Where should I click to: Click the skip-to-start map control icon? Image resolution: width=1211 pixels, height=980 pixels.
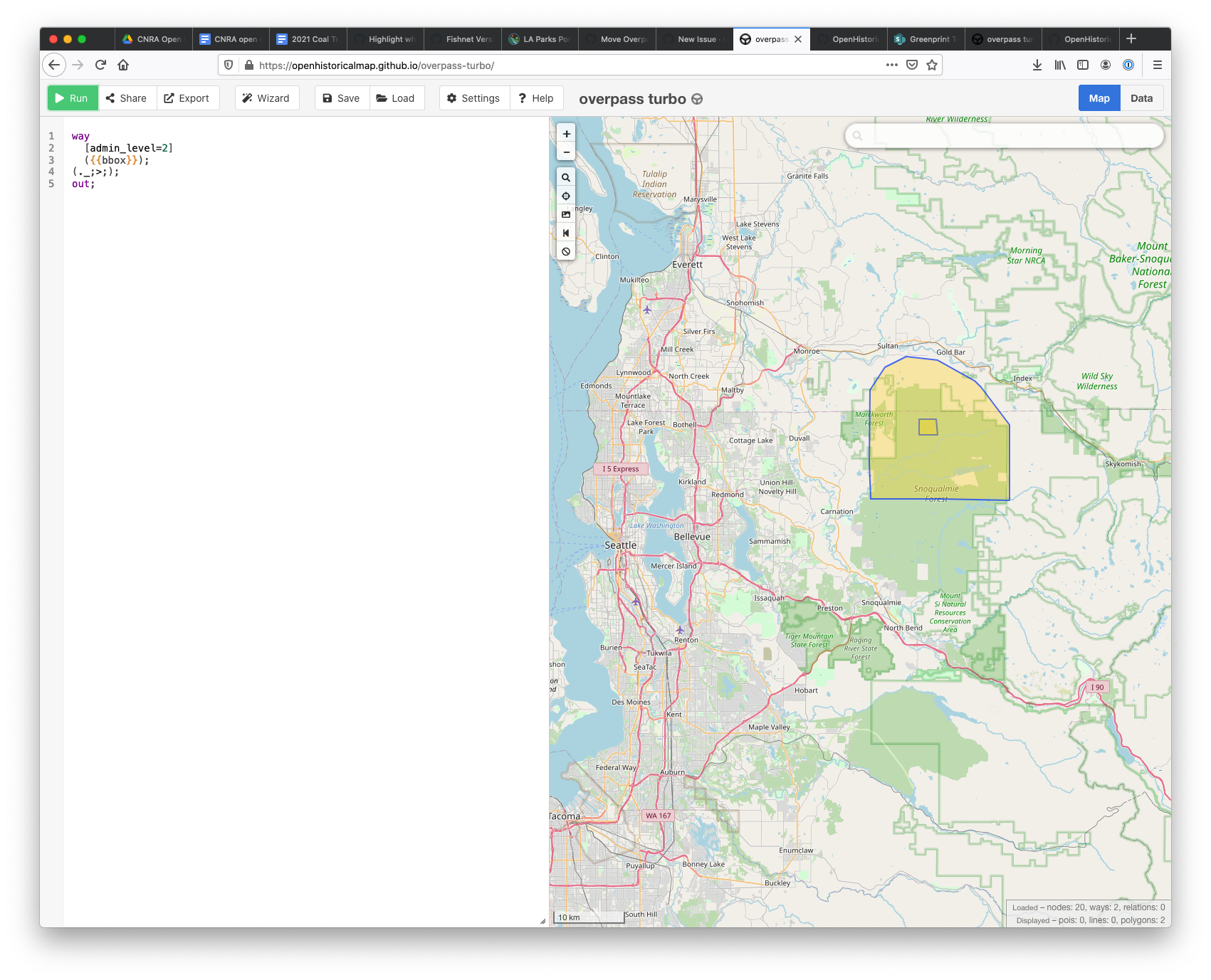click(566, 233)
